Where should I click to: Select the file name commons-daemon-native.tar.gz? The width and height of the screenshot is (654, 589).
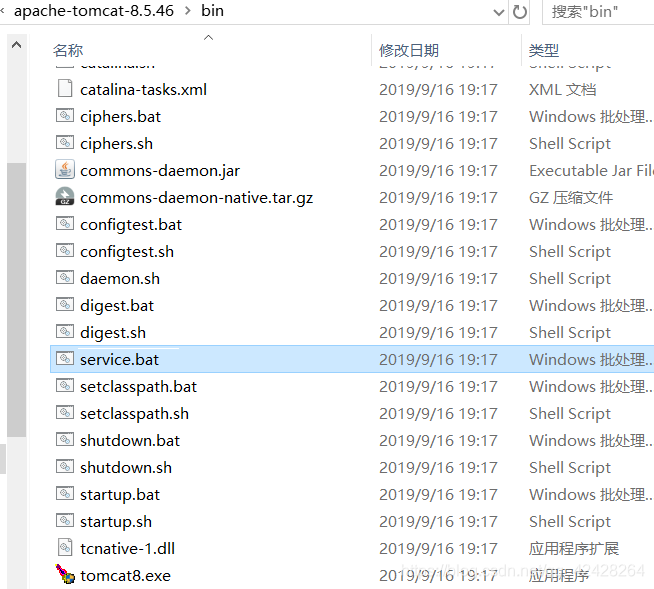[x=196, y=198]
